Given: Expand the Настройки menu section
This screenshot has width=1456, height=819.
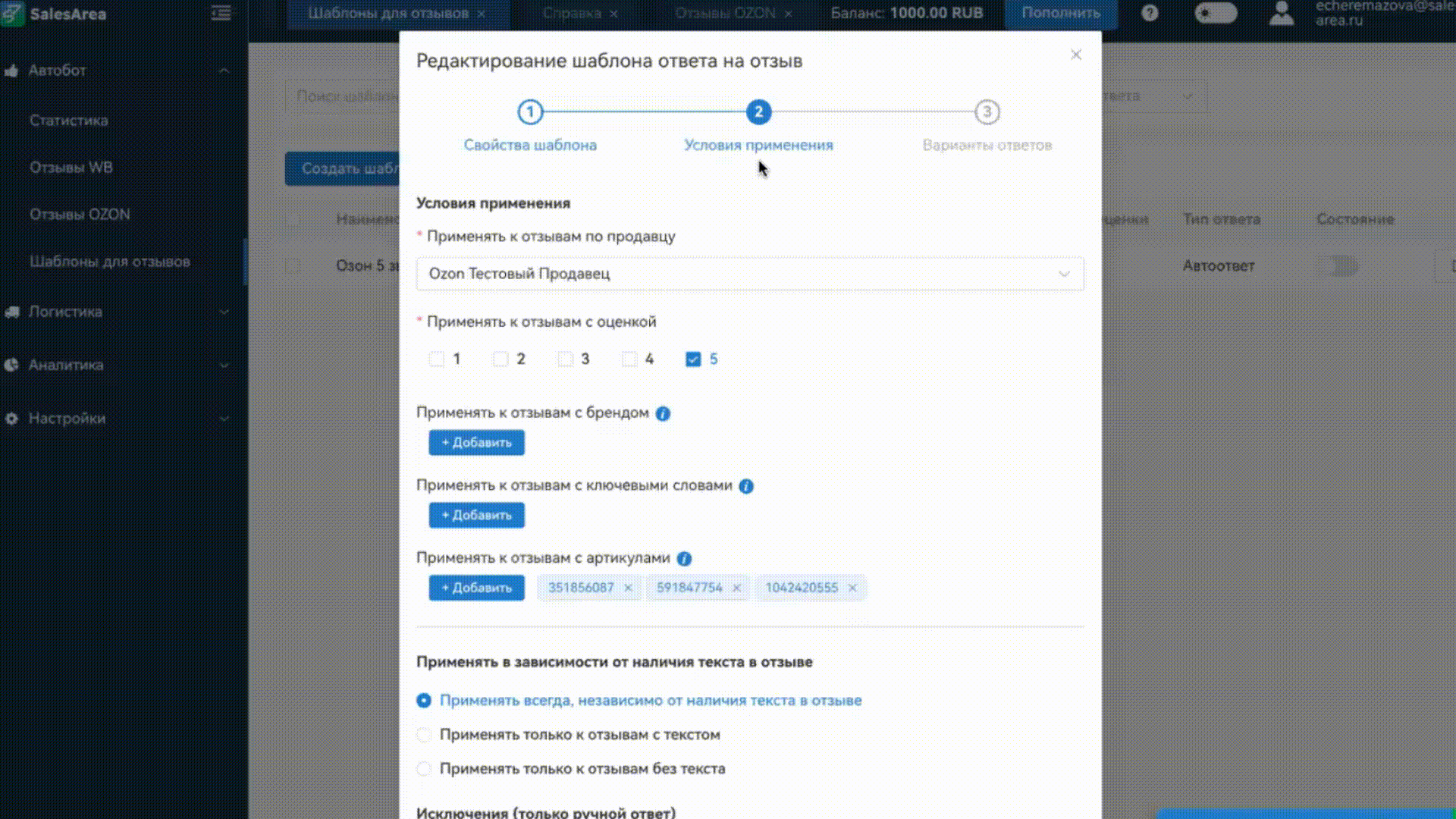Looking at the screenshot, I should pyautogui.click(x=224, y=419).
